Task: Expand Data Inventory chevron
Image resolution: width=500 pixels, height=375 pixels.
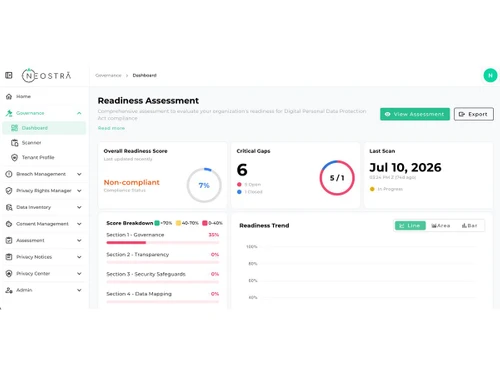Action: click(79, 207)
